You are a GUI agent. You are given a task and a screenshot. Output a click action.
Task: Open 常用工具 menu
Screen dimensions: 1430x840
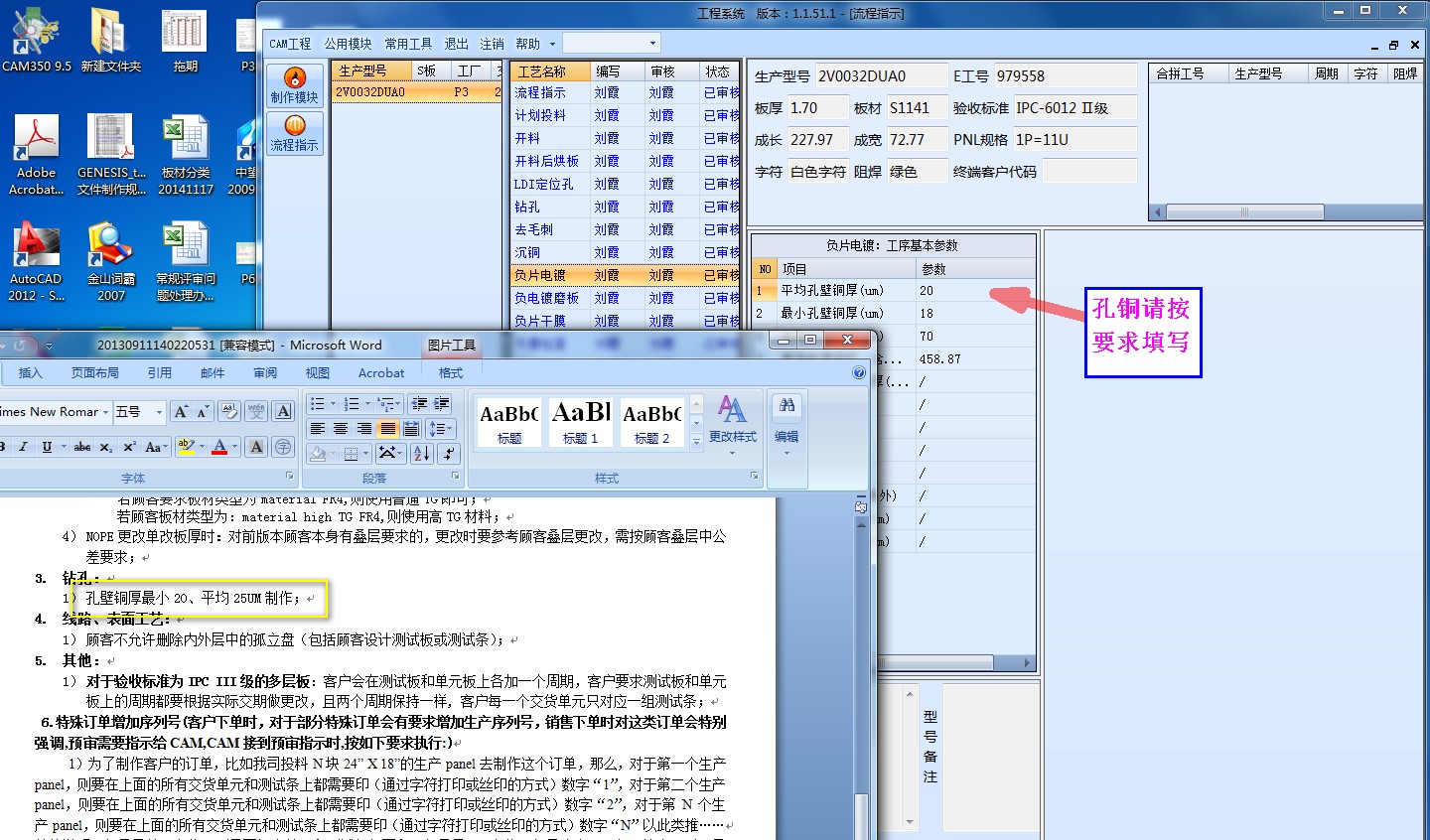[x=408, y=44]
